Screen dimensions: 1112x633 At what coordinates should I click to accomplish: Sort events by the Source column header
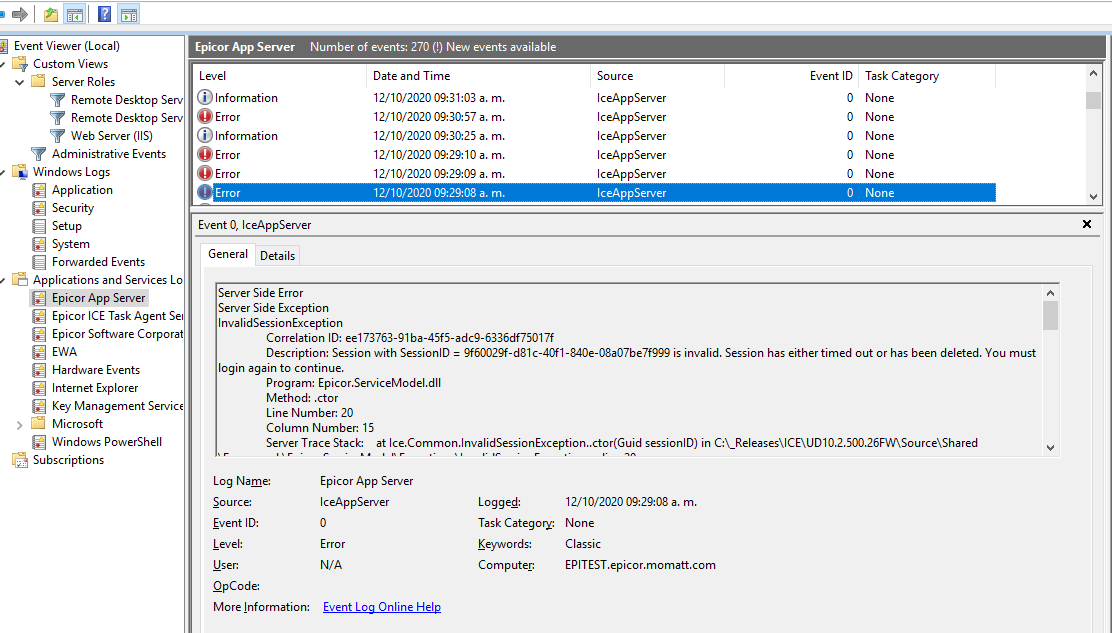tap(657, 76)
